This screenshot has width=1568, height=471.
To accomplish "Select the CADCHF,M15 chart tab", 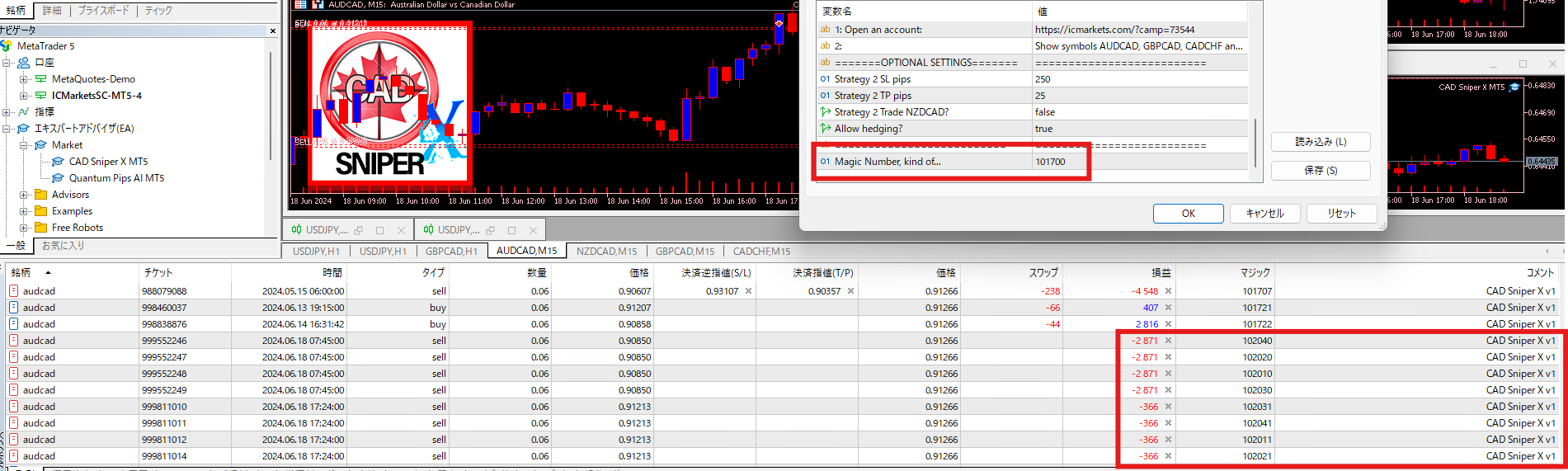I will coord(761,252).
